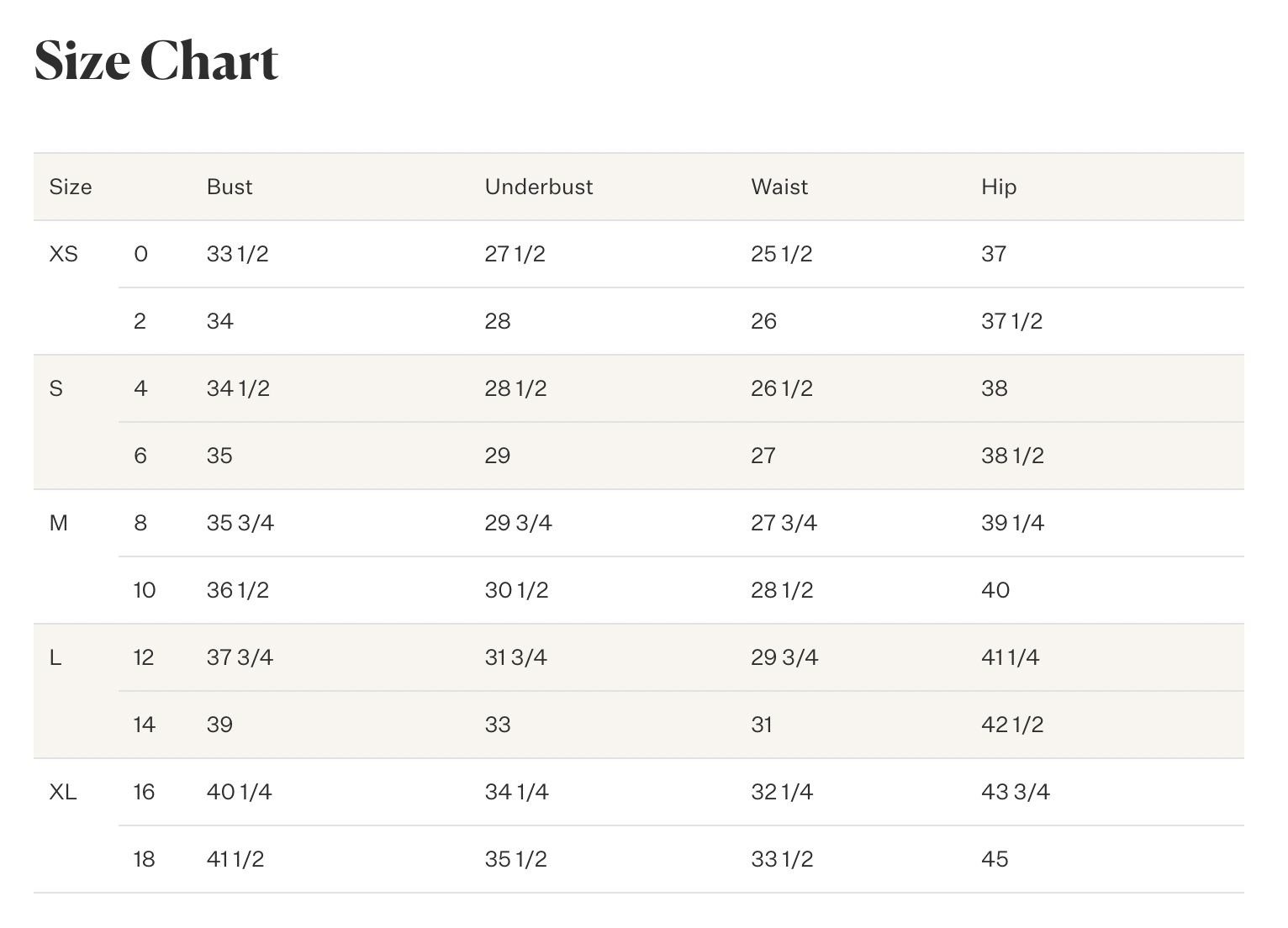1288x928 pixels.
Task: Click bust value 33 1/2 for size 0
Action: 238,254
